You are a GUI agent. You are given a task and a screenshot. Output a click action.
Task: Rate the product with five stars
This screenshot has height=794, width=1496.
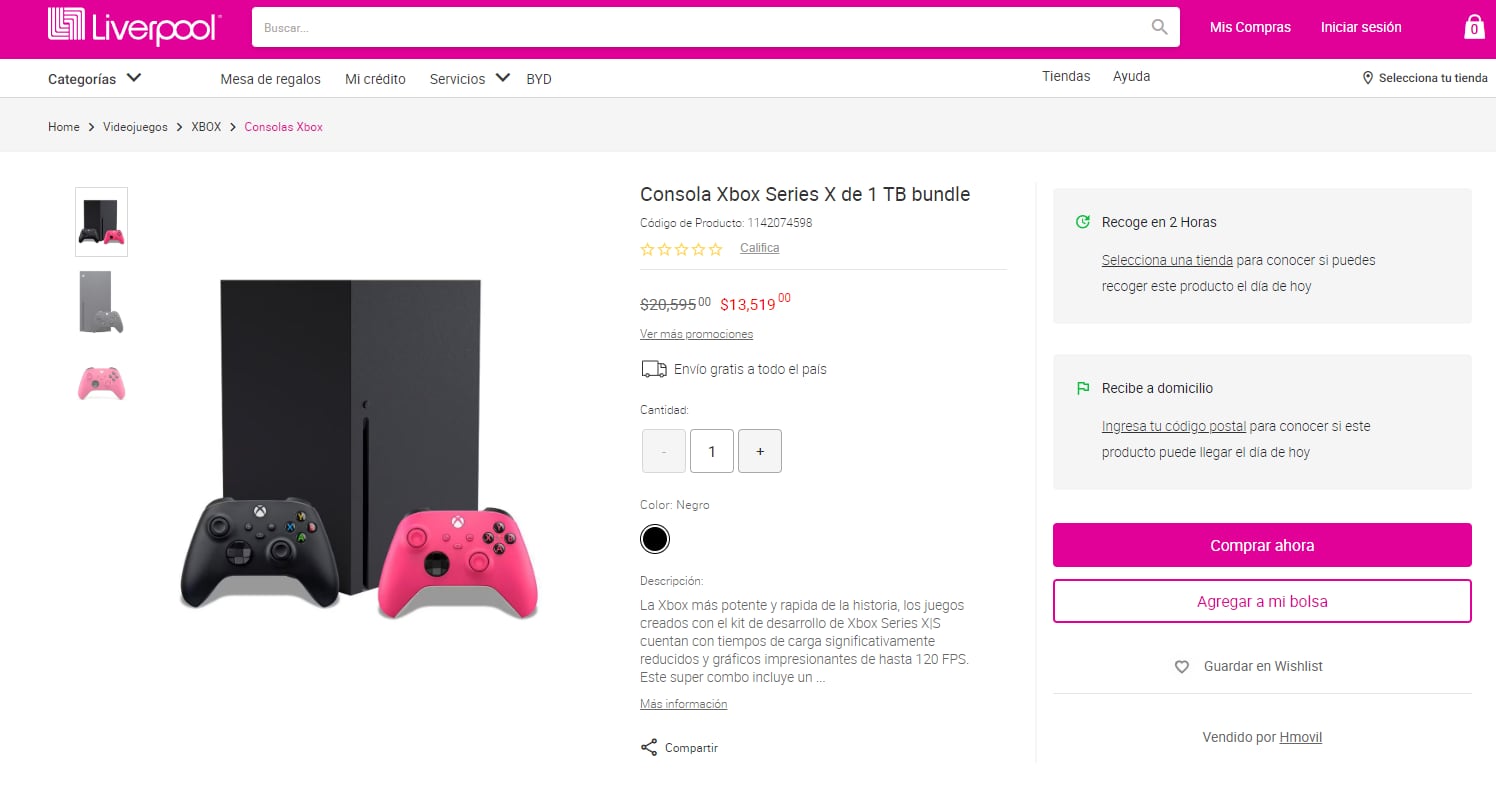tap(715, 249)
